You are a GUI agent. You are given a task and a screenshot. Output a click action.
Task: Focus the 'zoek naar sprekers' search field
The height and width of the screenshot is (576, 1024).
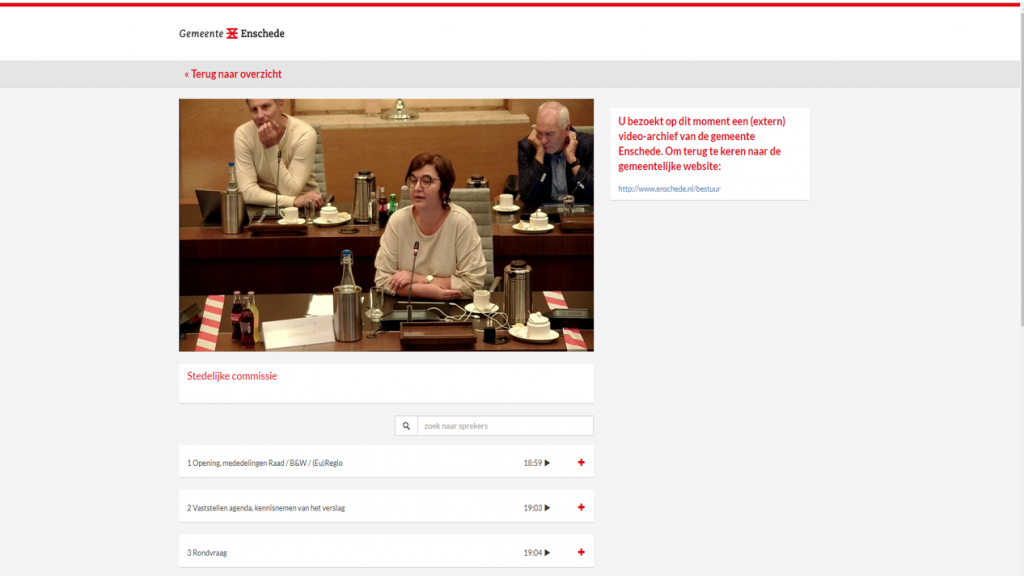504,426
